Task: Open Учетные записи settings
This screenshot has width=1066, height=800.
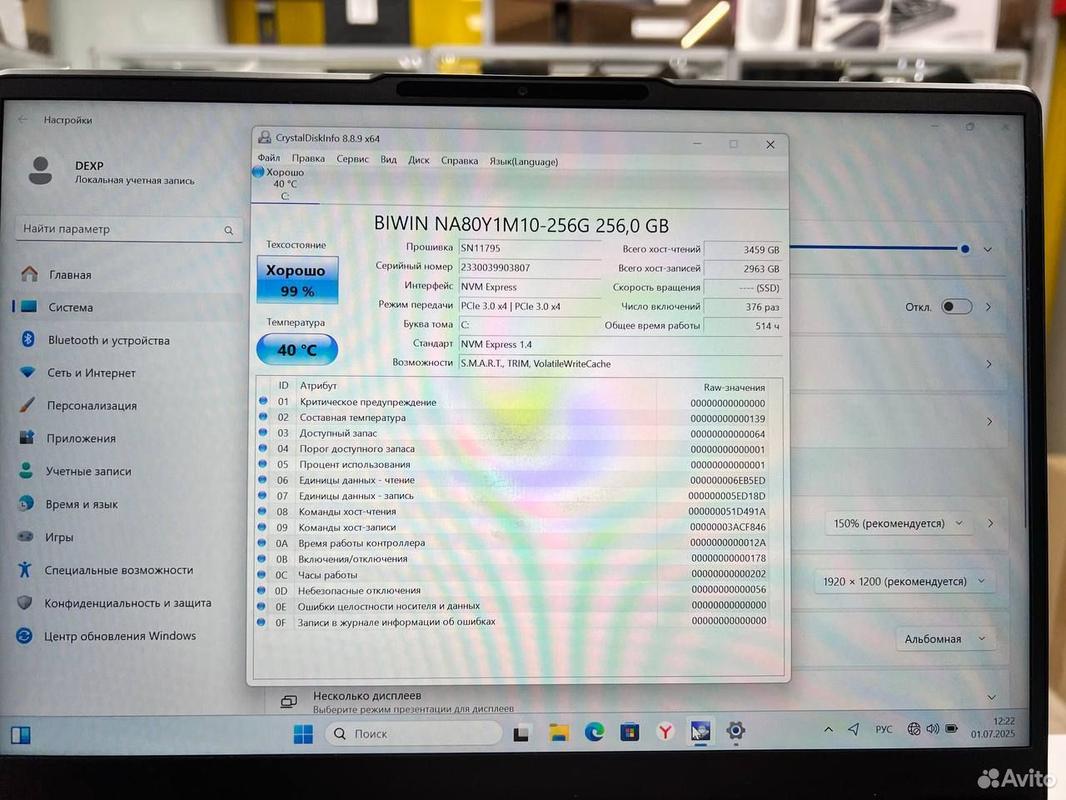Action: (x=128, y=471)
